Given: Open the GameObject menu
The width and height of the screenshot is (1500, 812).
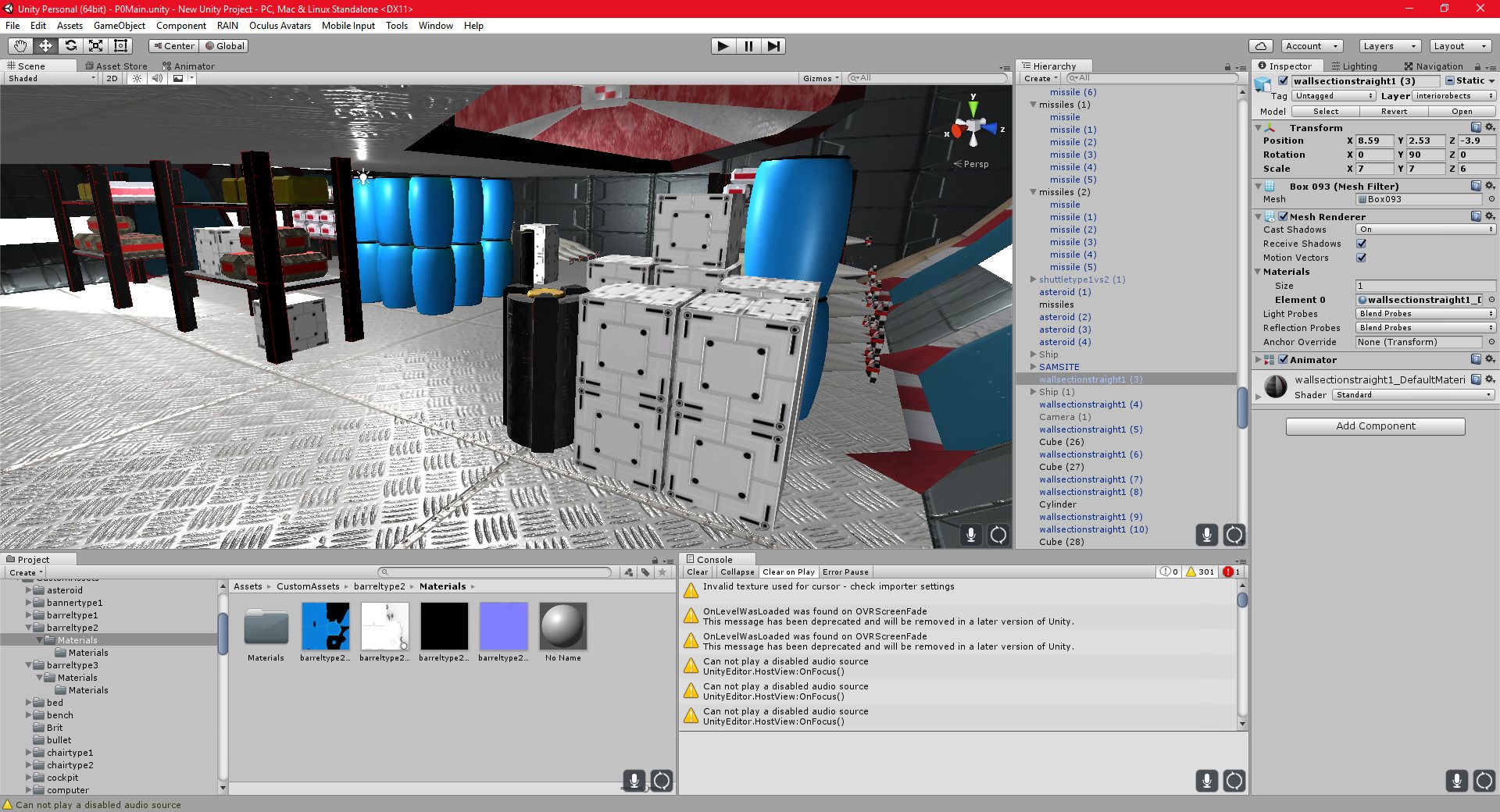Looking at the screenshot, I should (120, 26).
